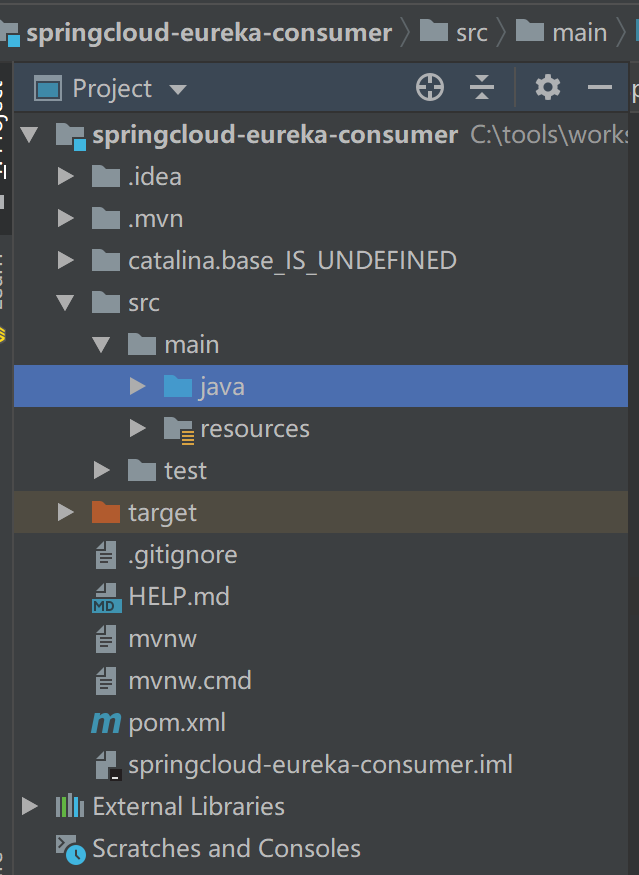639x875 pixels.
Task: Collapse the src folder arrow
Action: (x=65, y=302)
